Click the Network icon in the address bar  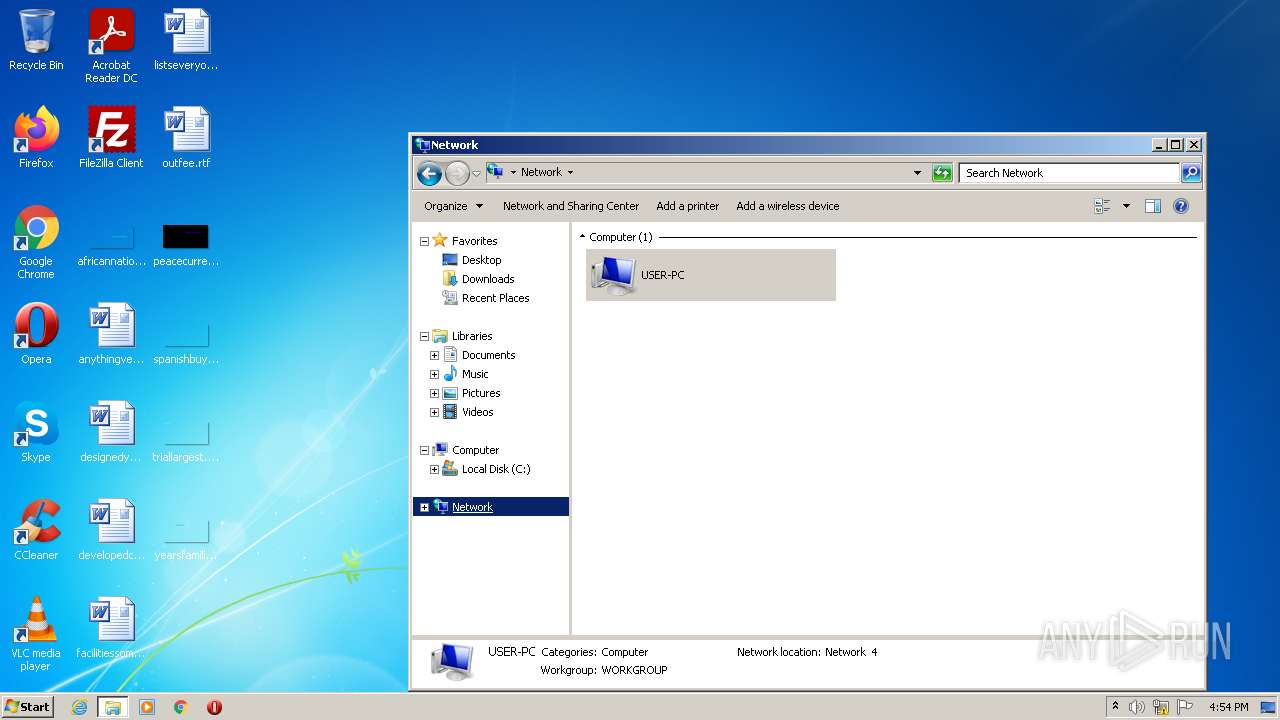[x=495, y=172]
